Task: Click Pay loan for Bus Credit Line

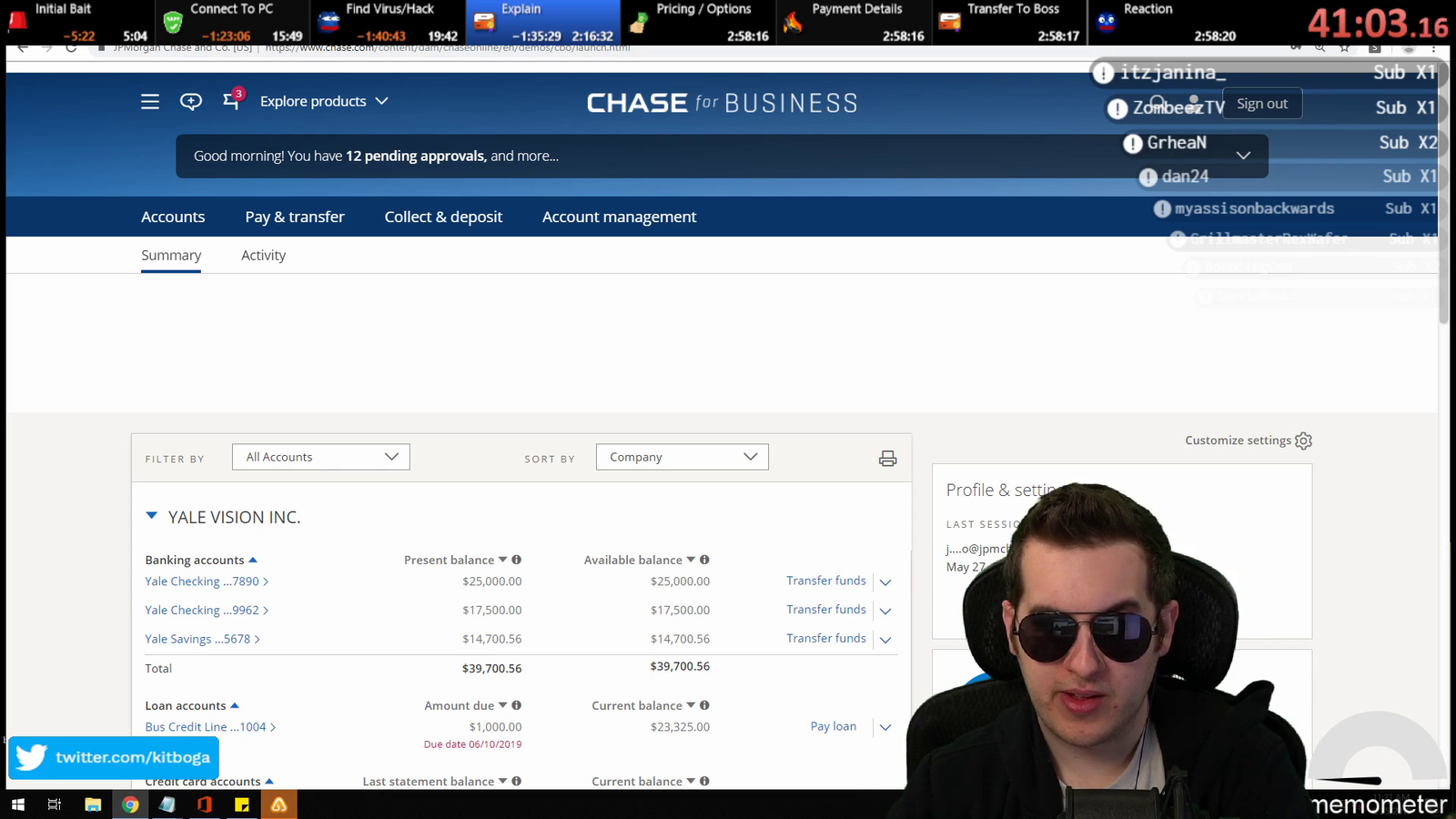Action: [834, 726]
